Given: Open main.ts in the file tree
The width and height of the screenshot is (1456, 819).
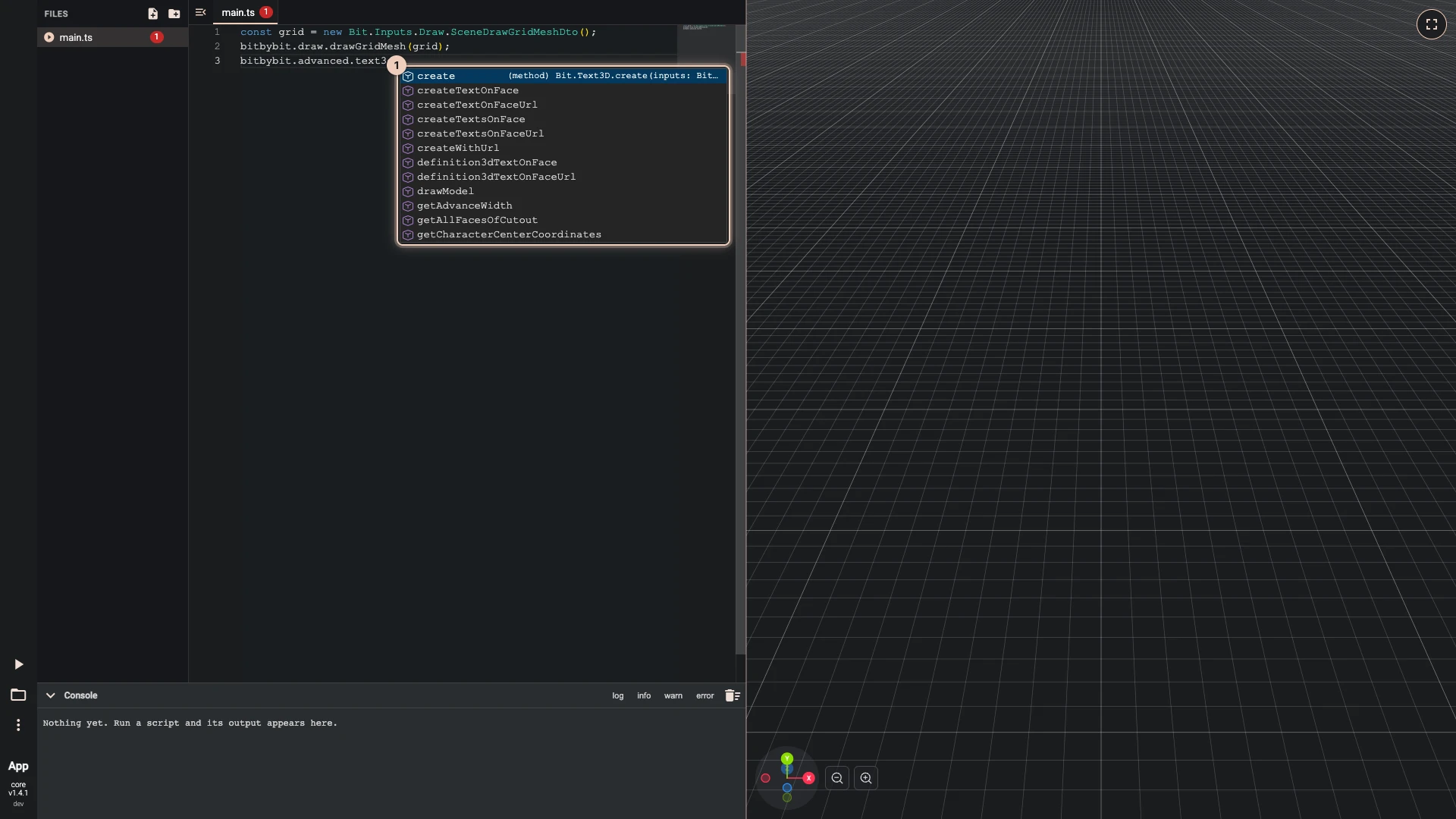Looking at the screenshot, I should click(x=112, y=37).
